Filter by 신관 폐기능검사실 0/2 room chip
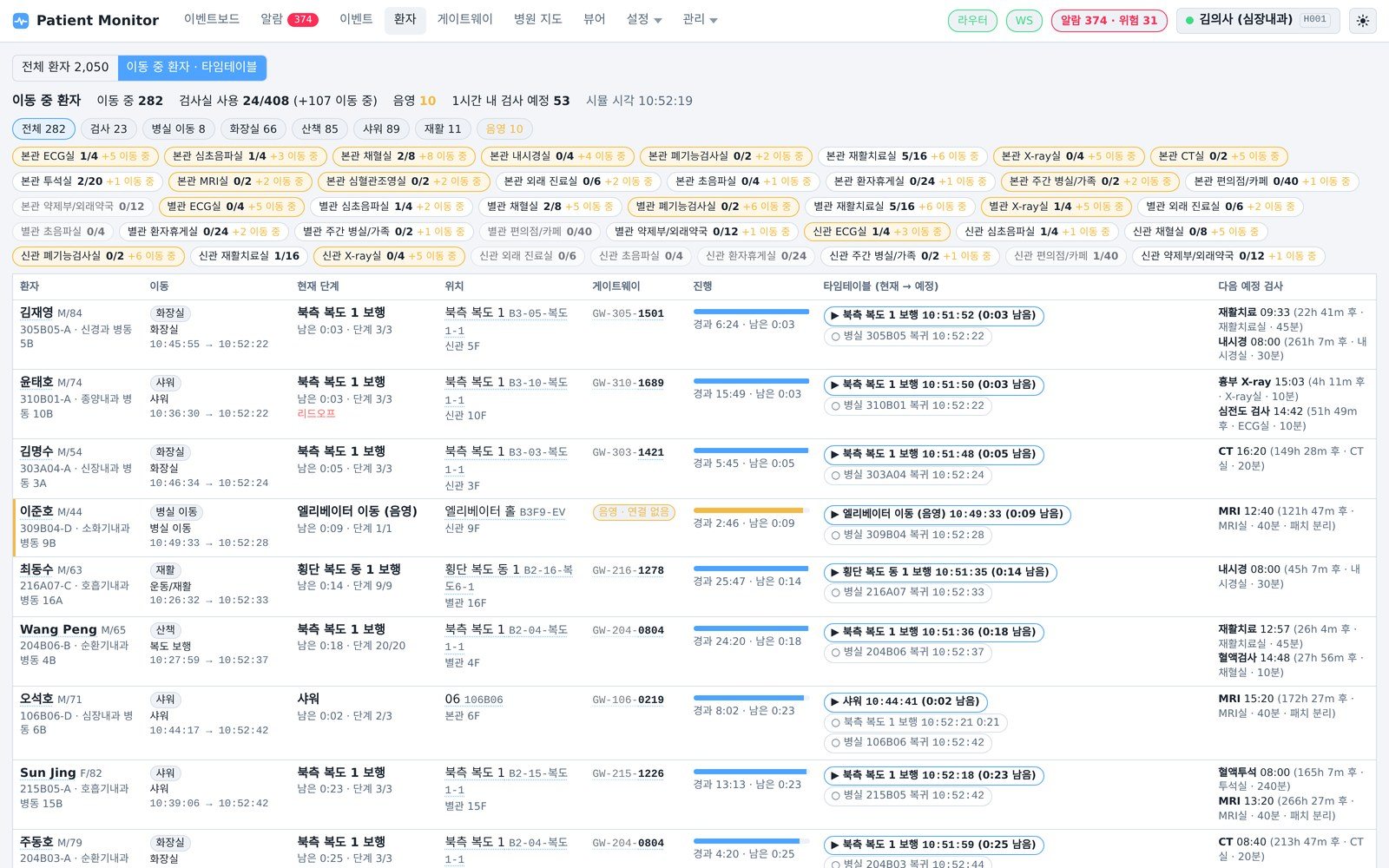This screenshot has width=1389, height=868. coord(98,256)
